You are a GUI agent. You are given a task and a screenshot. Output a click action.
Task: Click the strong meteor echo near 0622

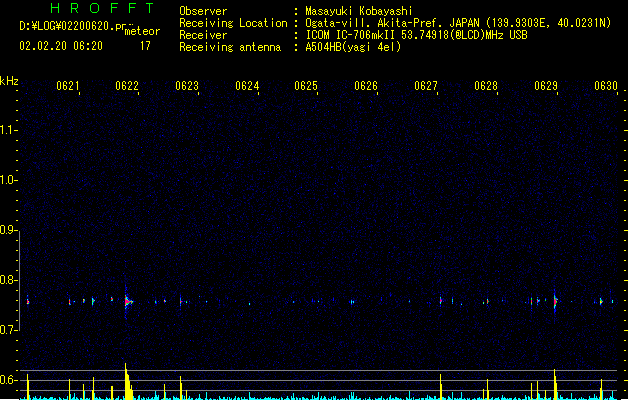[x=128, y=301]
